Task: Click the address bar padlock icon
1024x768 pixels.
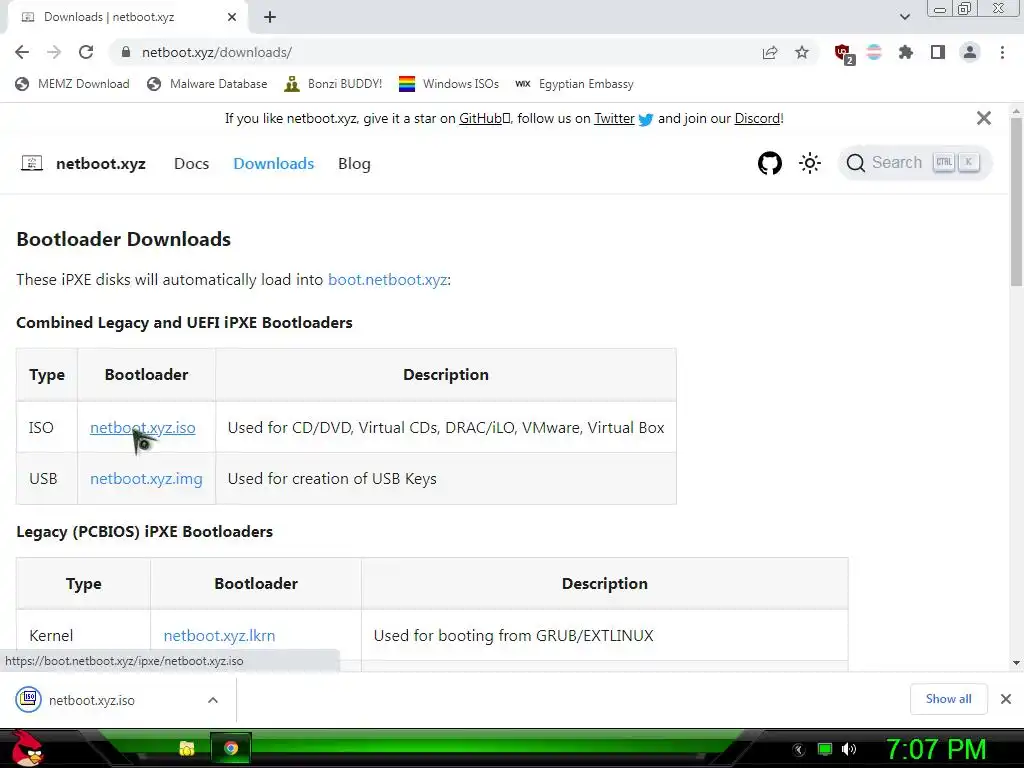Action: 126,52
